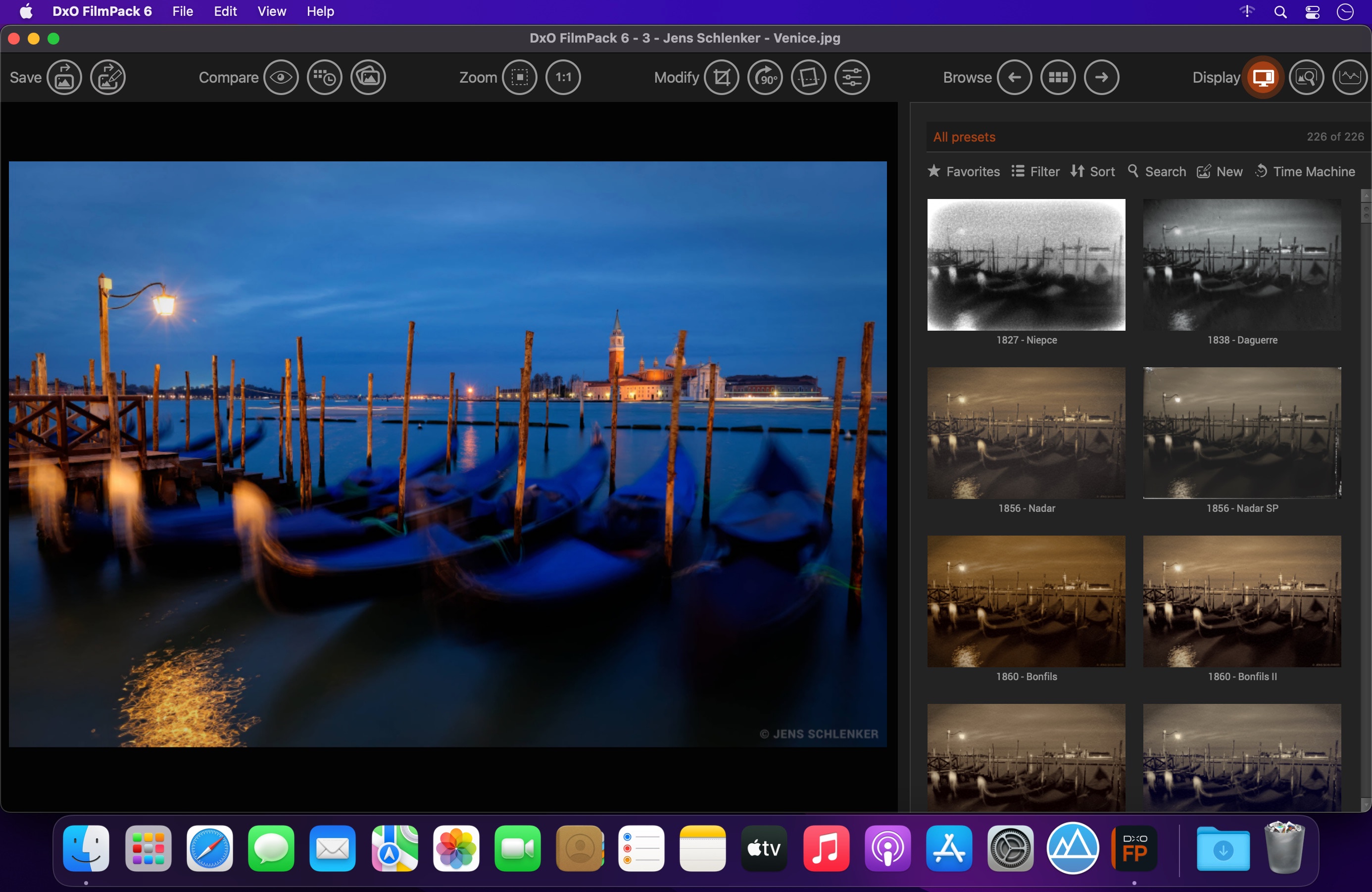
Task: Open the Filter options for presets
Action: tap(1035, 171)
